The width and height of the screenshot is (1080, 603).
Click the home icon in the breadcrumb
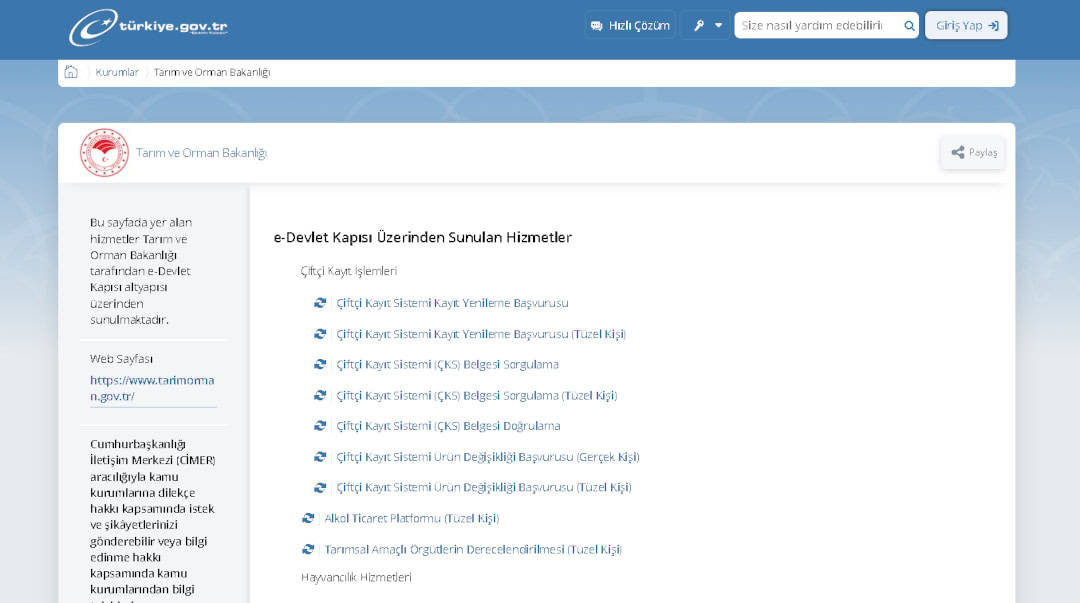70,71
